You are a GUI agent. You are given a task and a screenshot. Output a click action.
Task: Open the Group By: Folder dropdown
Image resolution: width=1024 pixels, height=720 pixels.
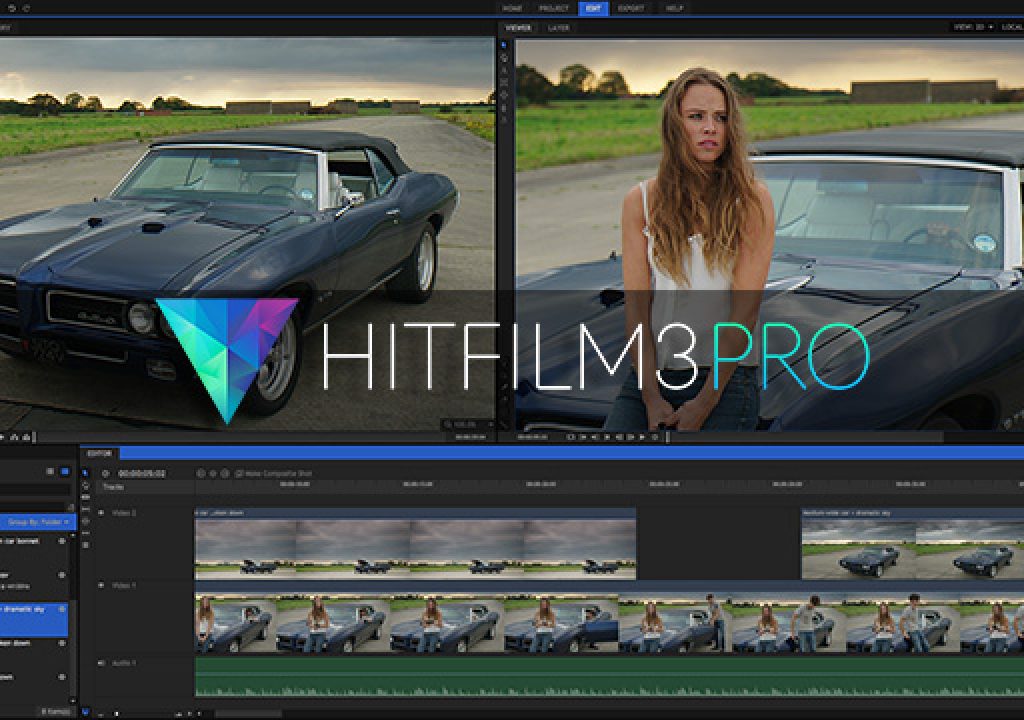pyautogui.click(x=38, y=521)
